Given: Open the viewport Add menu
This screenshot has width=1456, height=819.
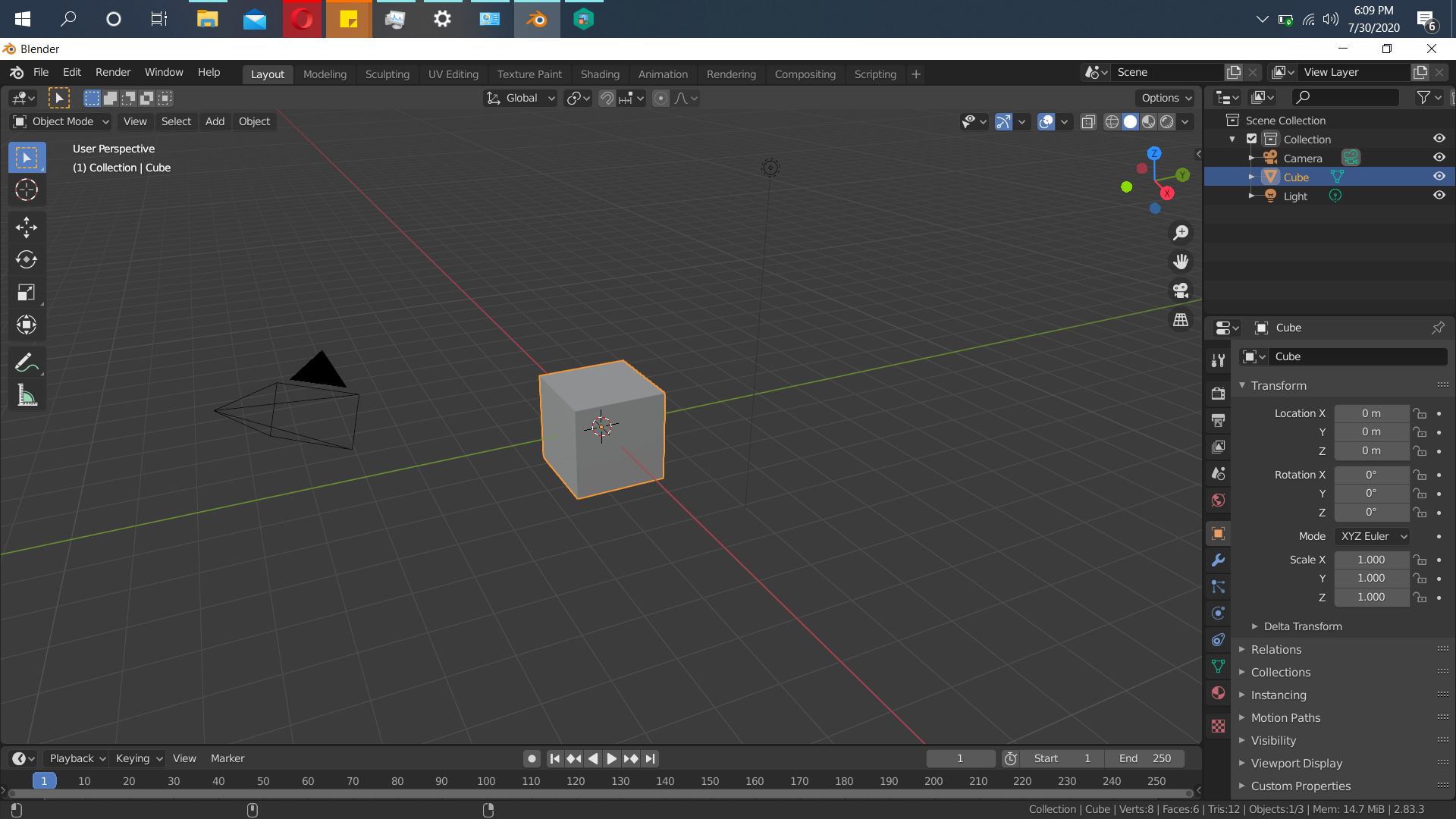Looking at the screenshot, I should coord(215,121).
